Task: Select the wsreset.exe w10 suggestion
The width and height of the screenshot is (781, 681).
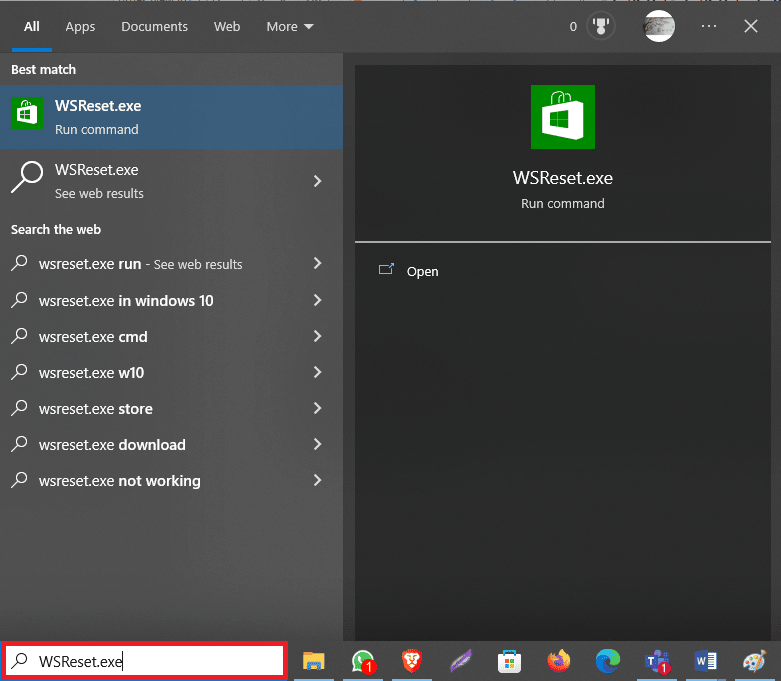Action: [171, 373]
